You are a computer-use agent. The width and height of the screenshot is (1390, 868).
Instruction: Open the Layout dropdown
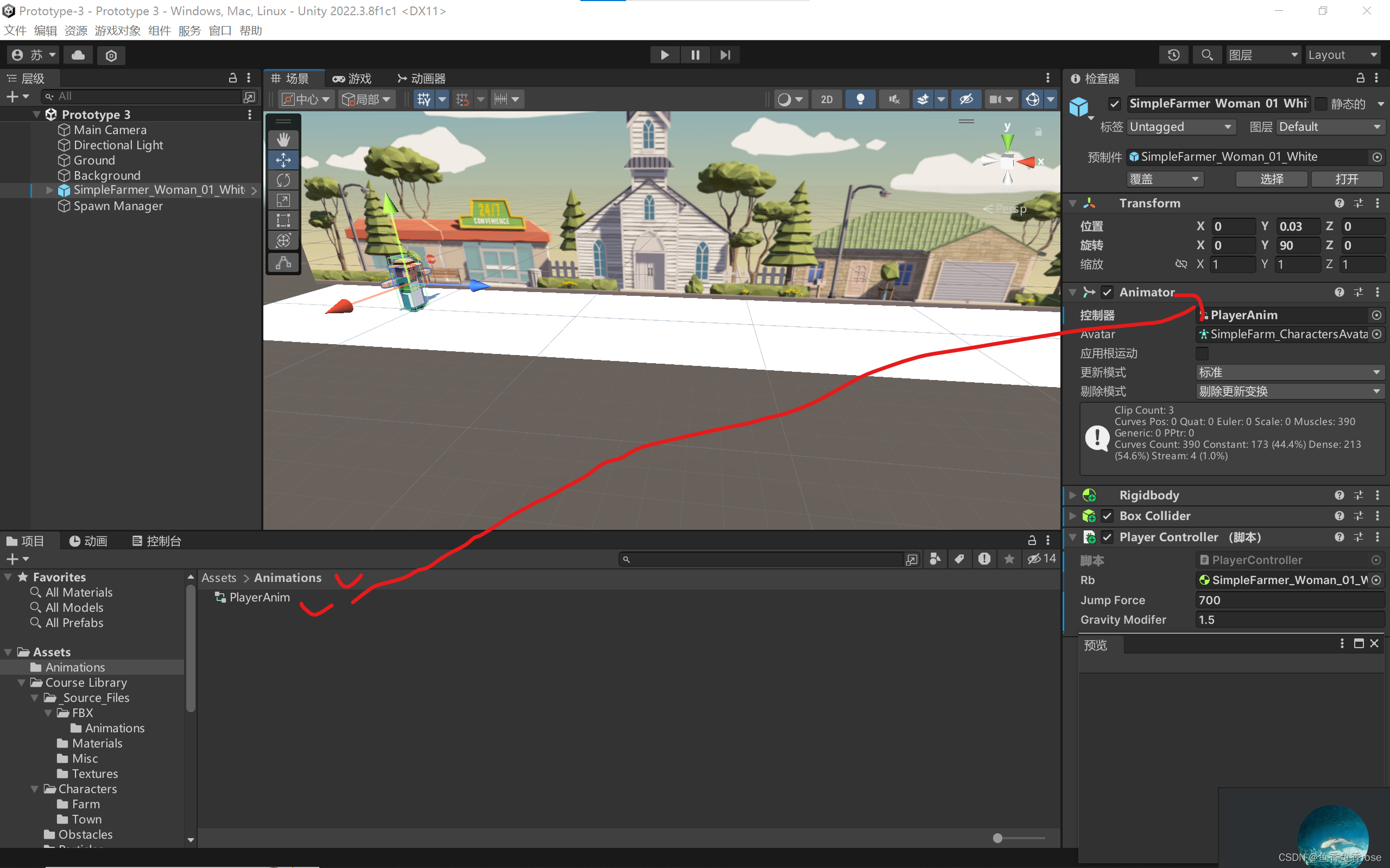1342,55
